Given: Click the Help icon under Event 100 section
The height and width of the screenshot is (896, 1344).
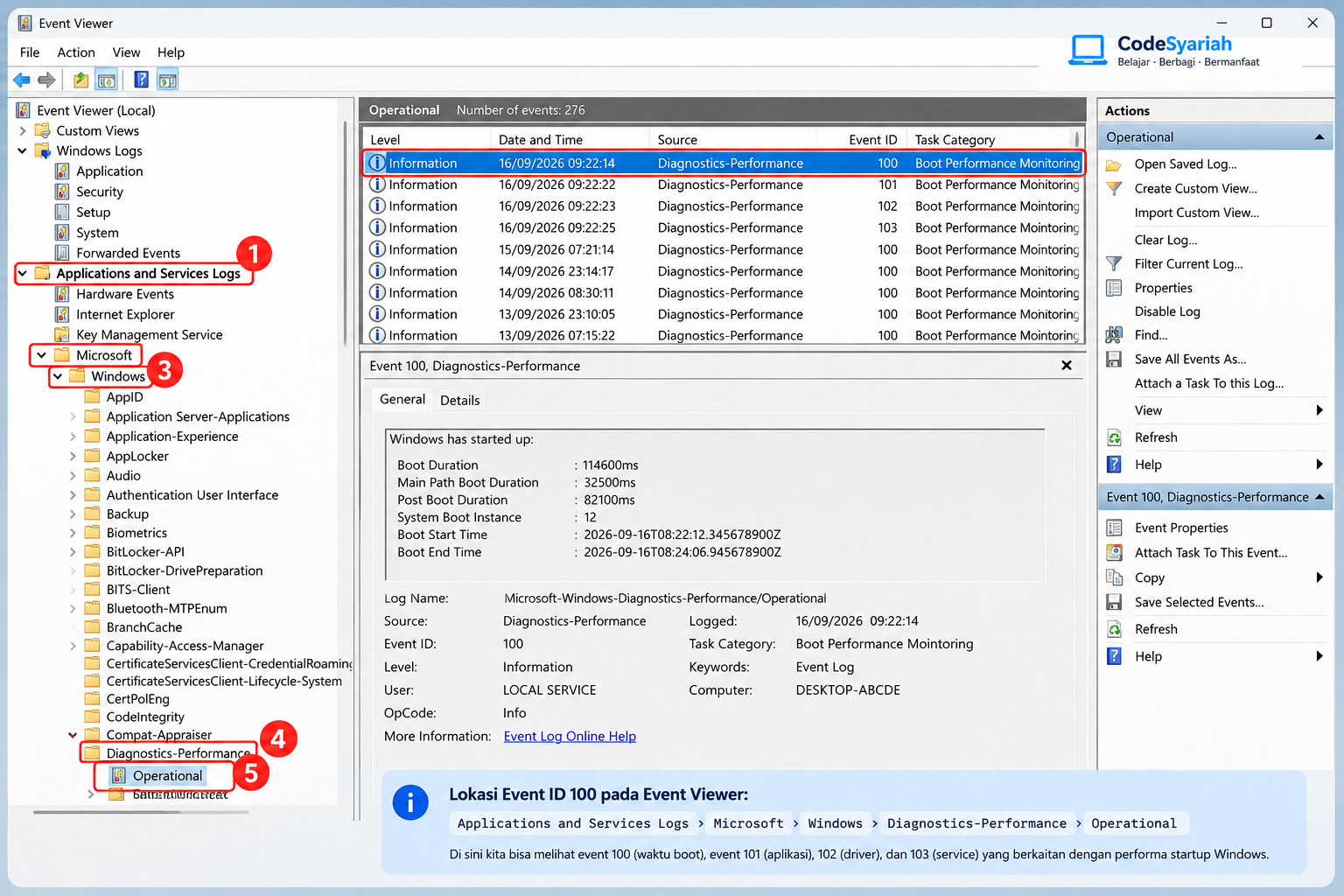Looking at the screenshot, I should pyautogui.click(x=1114, y=656).
